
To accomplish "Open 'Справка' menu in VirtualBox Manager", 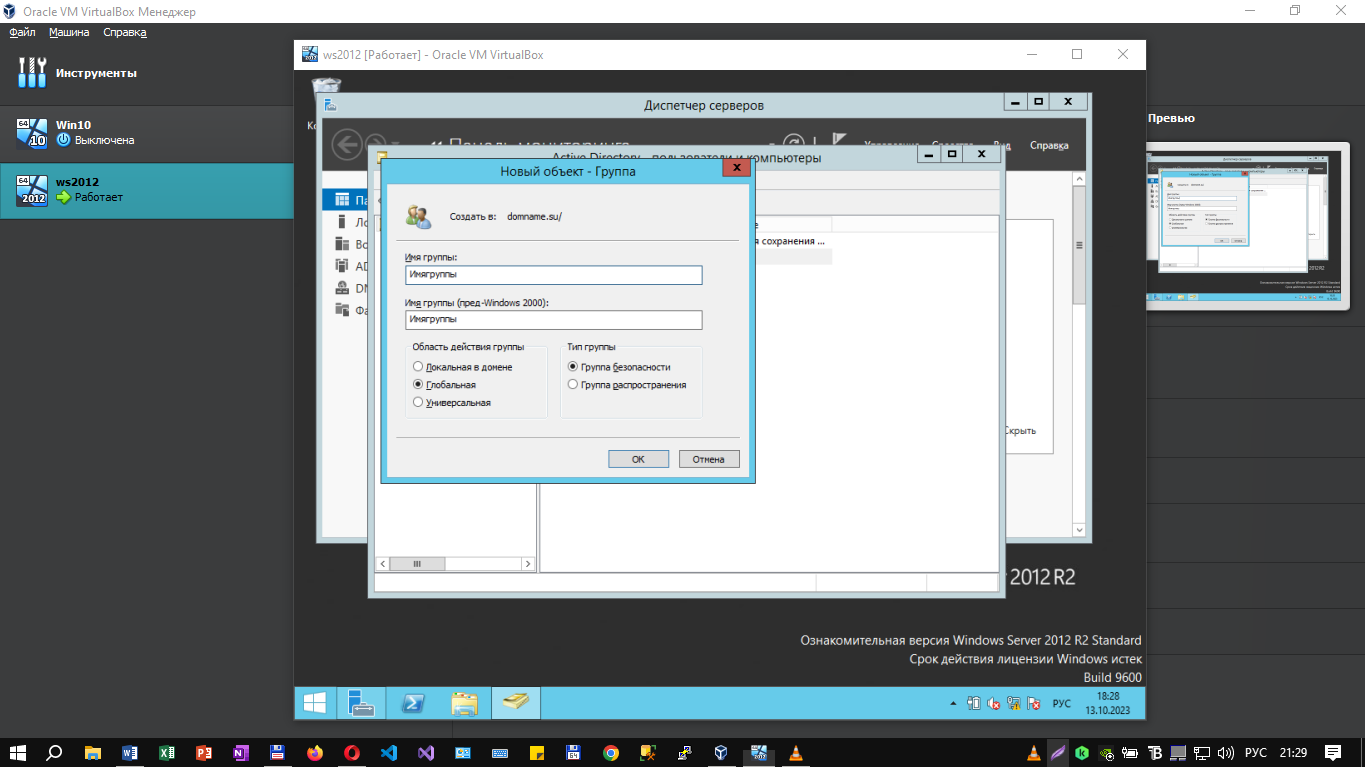I will pos(125,32).
